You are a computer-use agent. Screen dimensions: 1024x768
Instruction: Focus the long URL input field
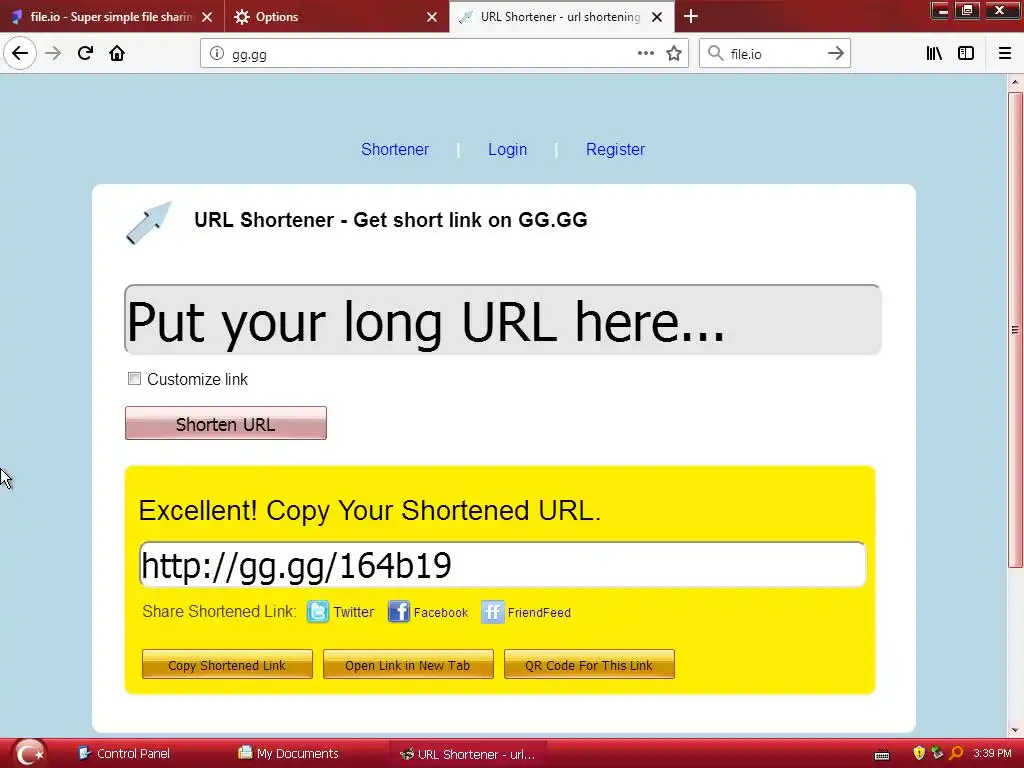(x=502, y=320)
